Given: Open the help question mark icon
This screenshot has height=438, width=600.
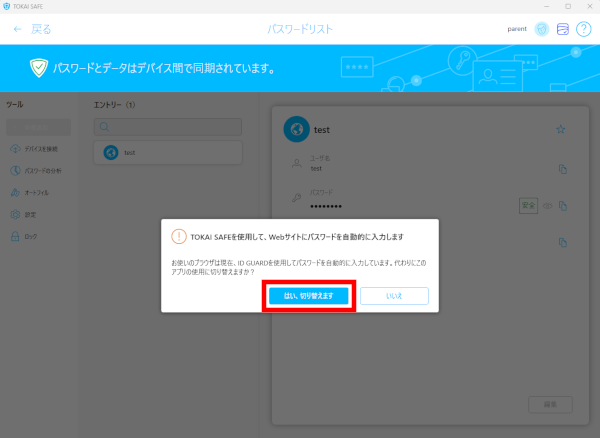Looking at the screenshot, I should (584, 29).
